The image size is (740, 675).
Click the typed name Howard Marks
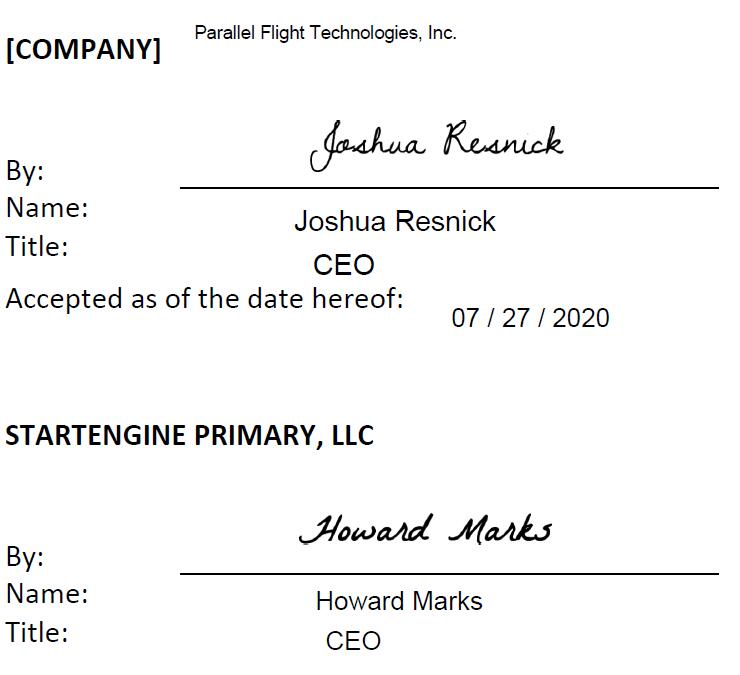tap(399, 601)
